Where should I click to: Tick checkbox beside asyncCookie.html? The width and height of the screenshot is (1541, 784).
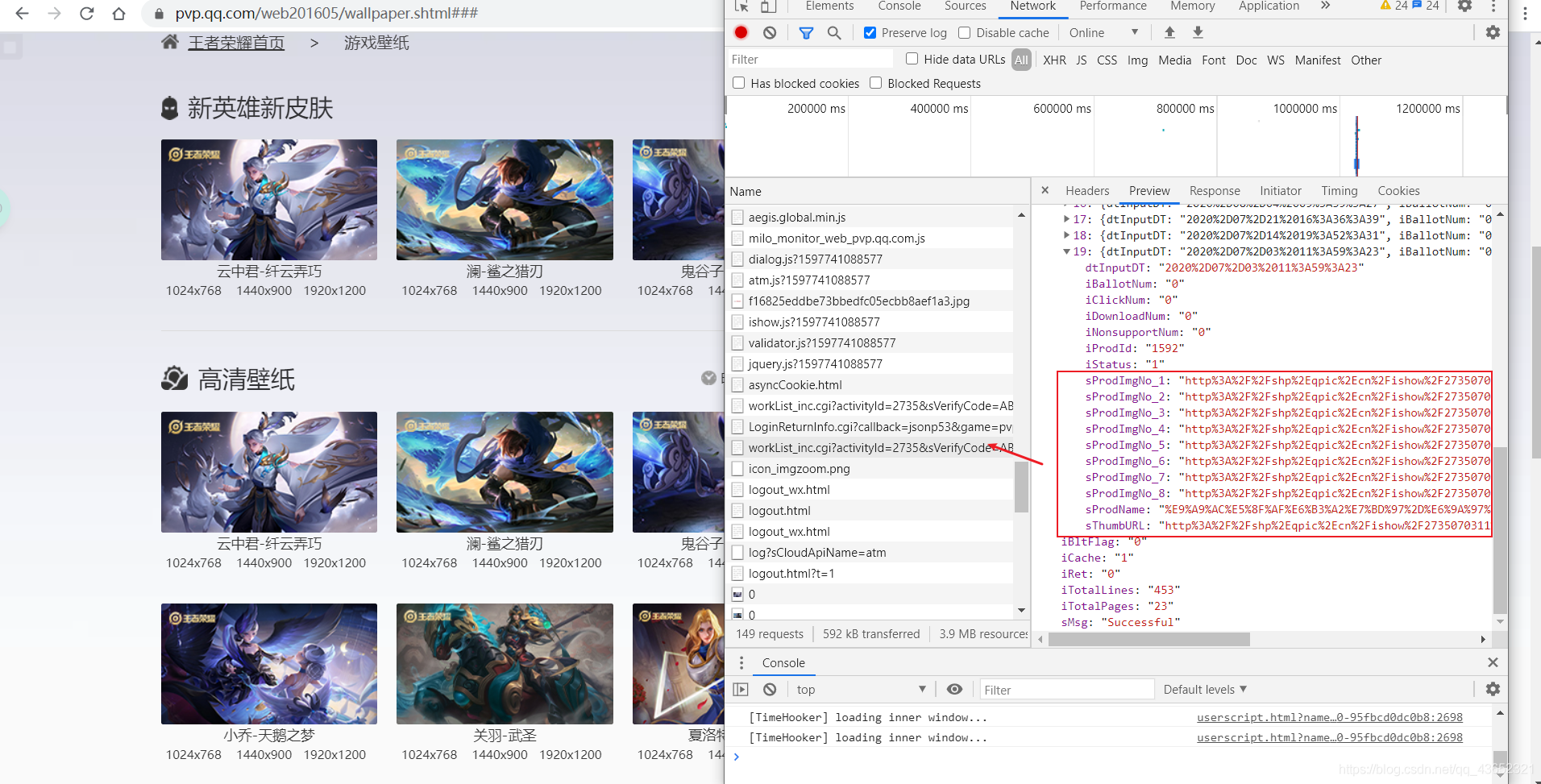coord(737,384)
